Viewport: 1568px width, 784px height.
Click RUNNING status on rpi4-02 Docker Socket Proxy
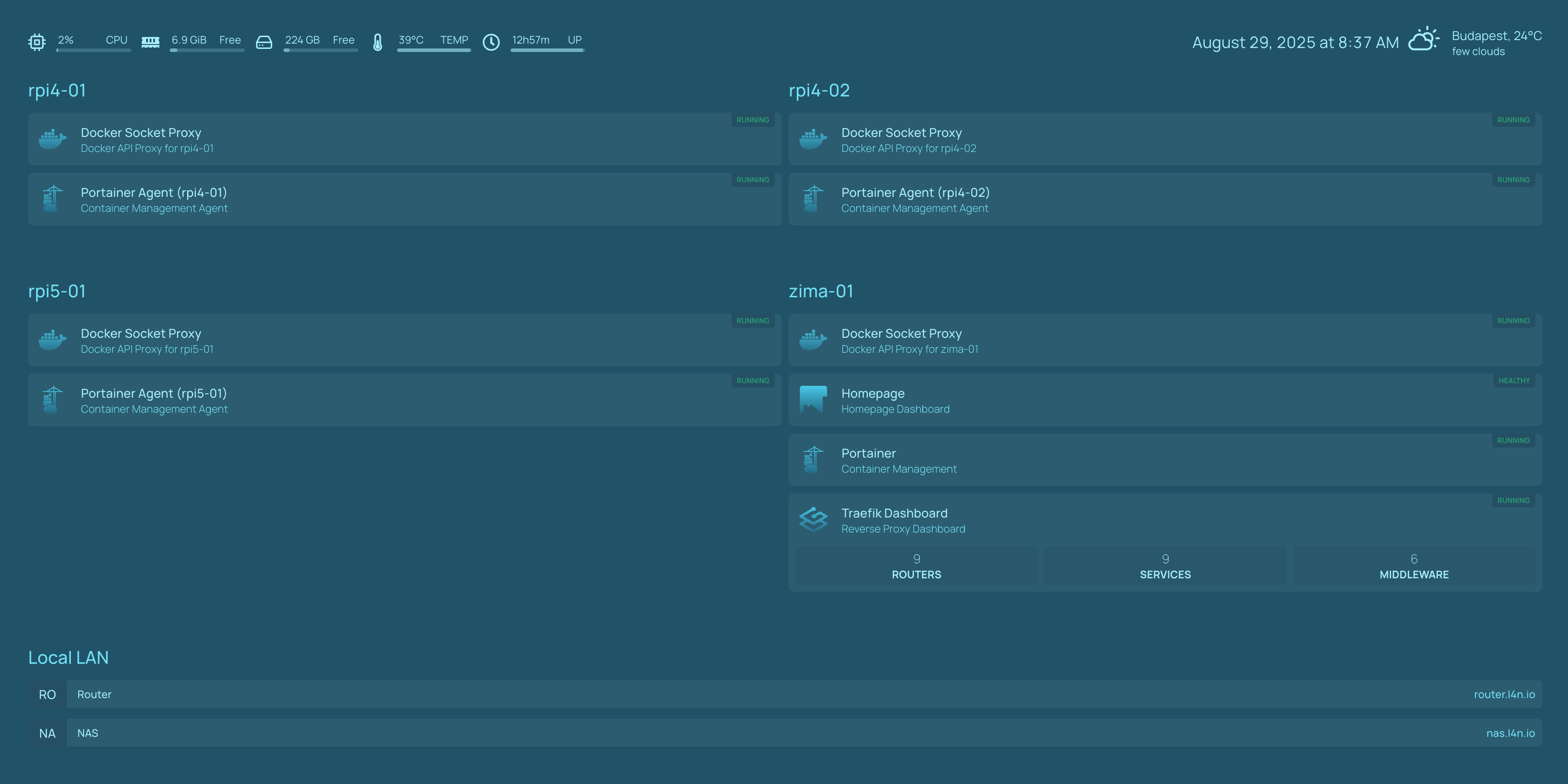click(x=1513, y=120)
